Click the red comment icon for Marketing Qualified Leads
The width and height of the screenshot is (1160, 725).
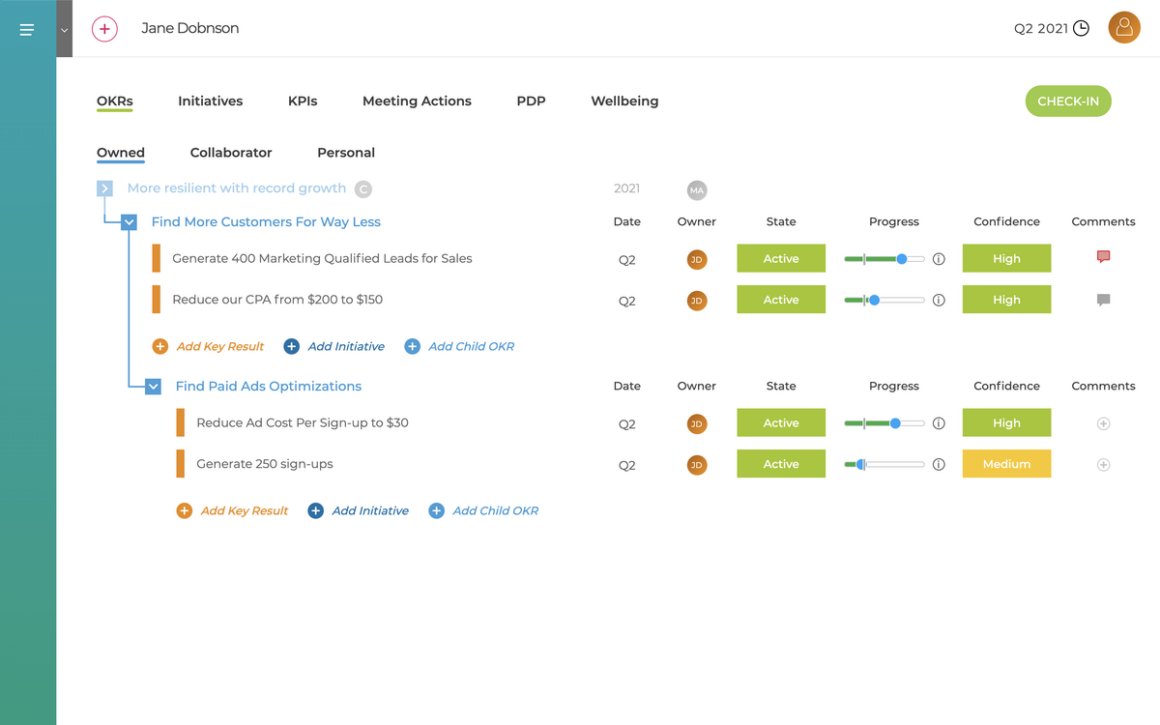point(1103,256)
